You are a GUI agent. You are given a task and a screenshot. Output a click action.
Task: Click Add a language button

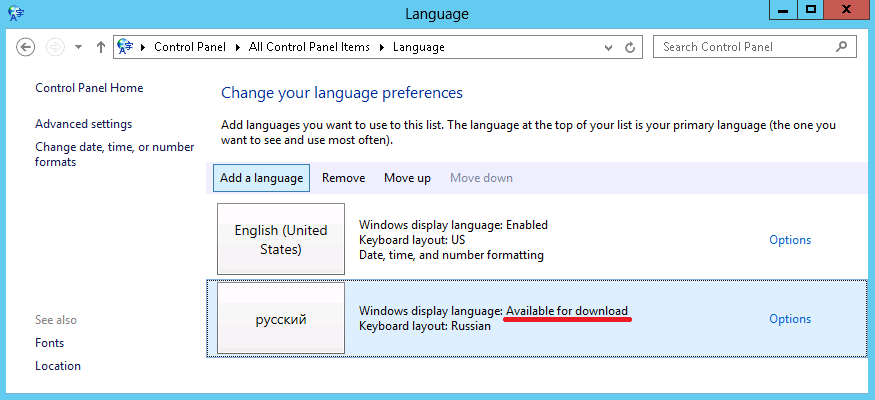point(261,178)
